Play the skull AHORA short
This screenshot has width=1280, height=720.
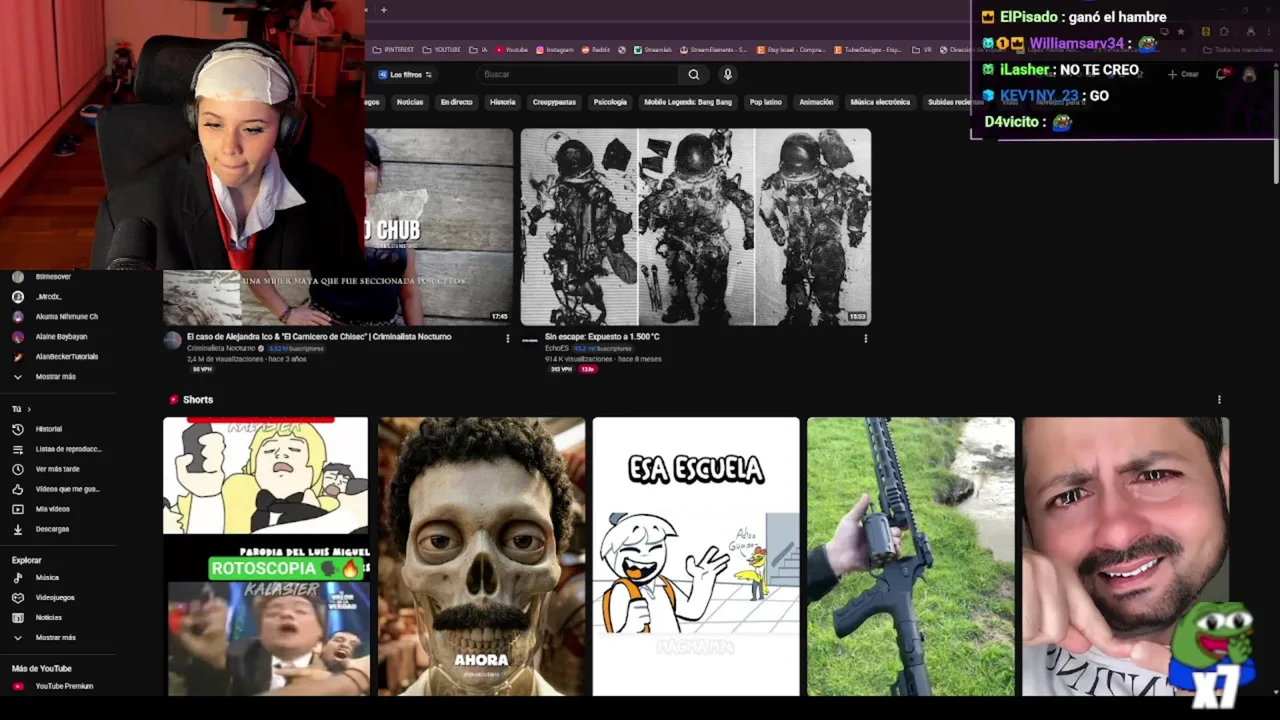pyautogui.click(x=481, y=556)
